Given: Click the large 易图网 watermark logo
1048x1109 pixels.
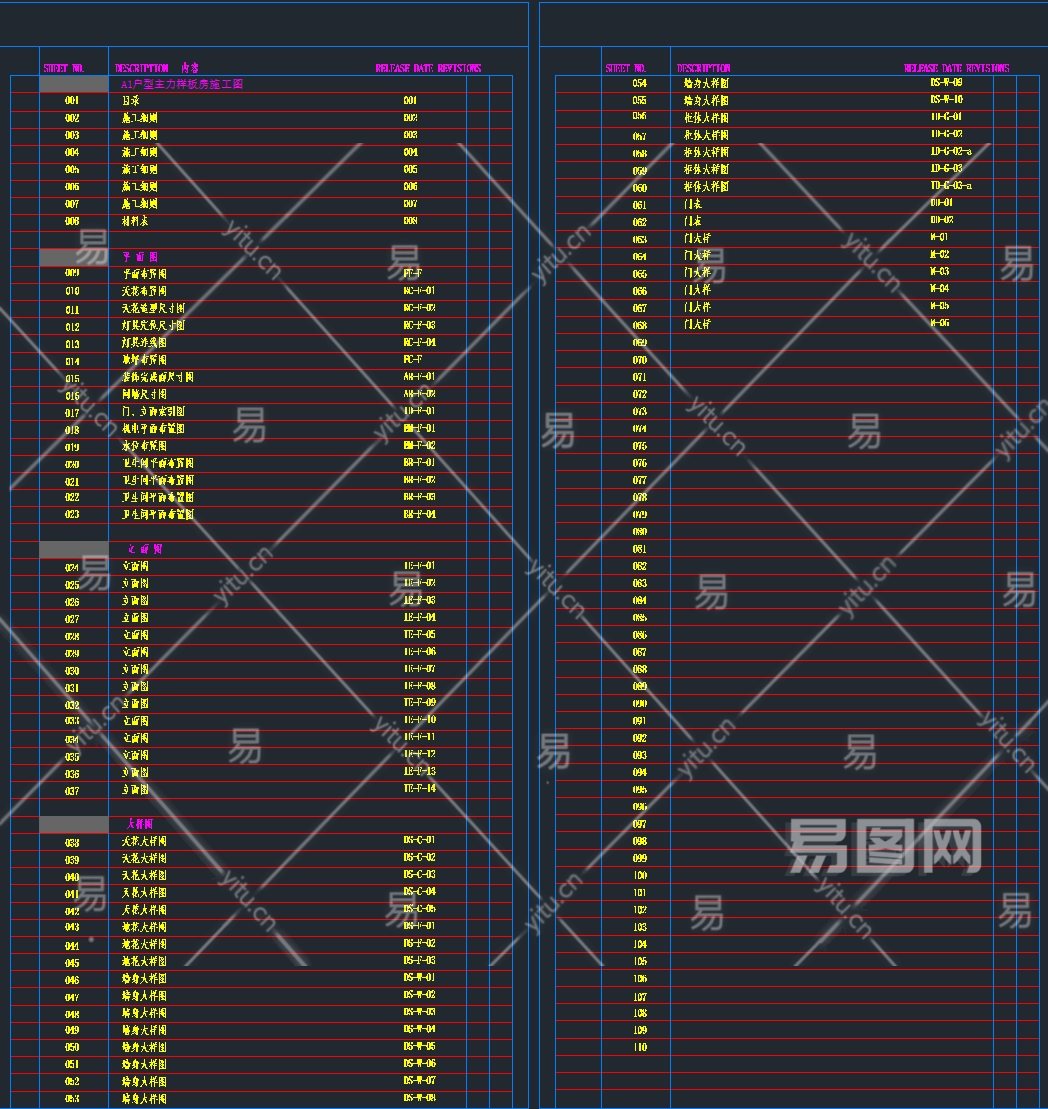Looking at the screenshot, I should pyautogui.click(x=884, y=847).
